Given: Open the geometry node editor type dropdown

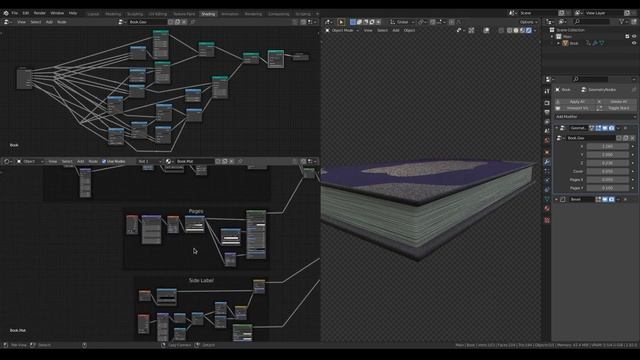Looking at the screenshot, I should coord(7,22).
